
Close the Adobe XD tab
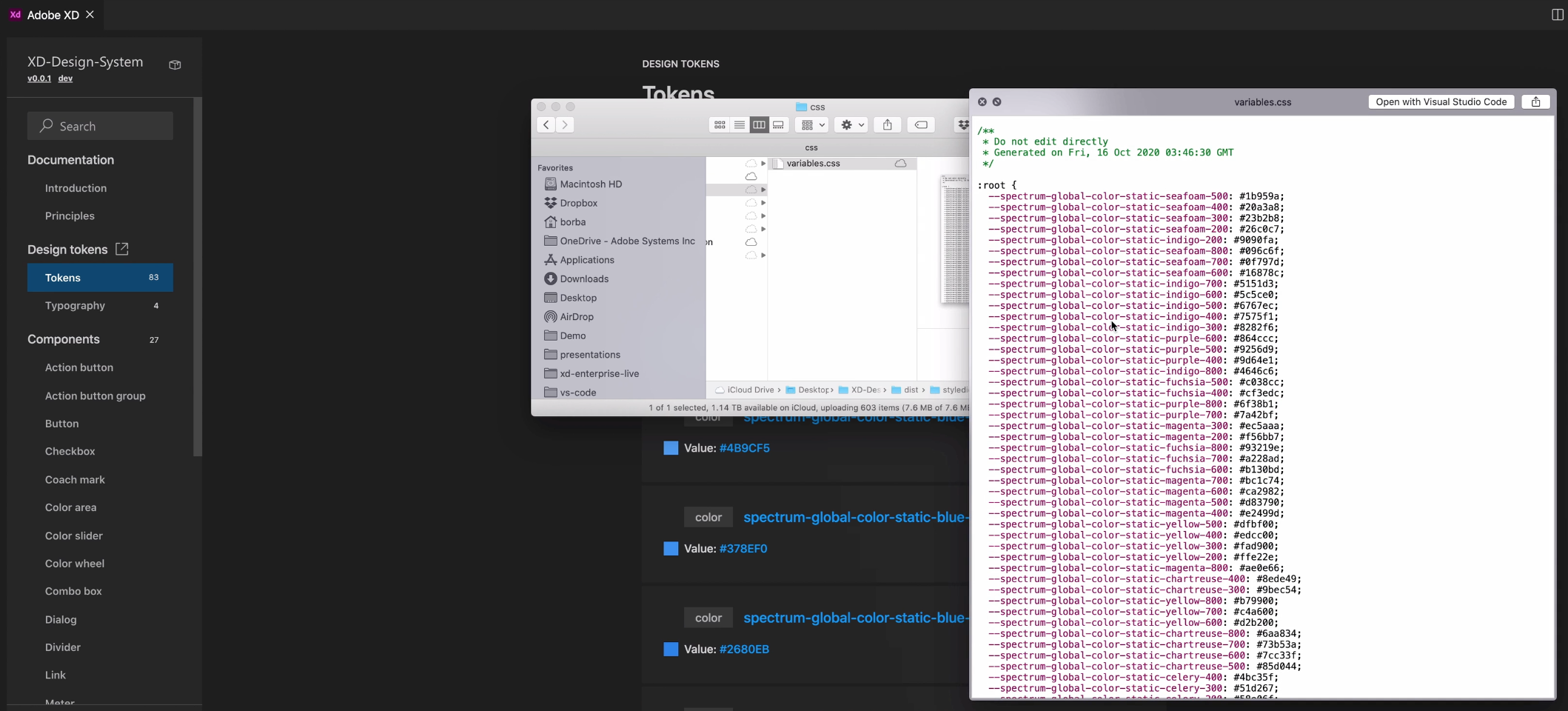[90, 15]
